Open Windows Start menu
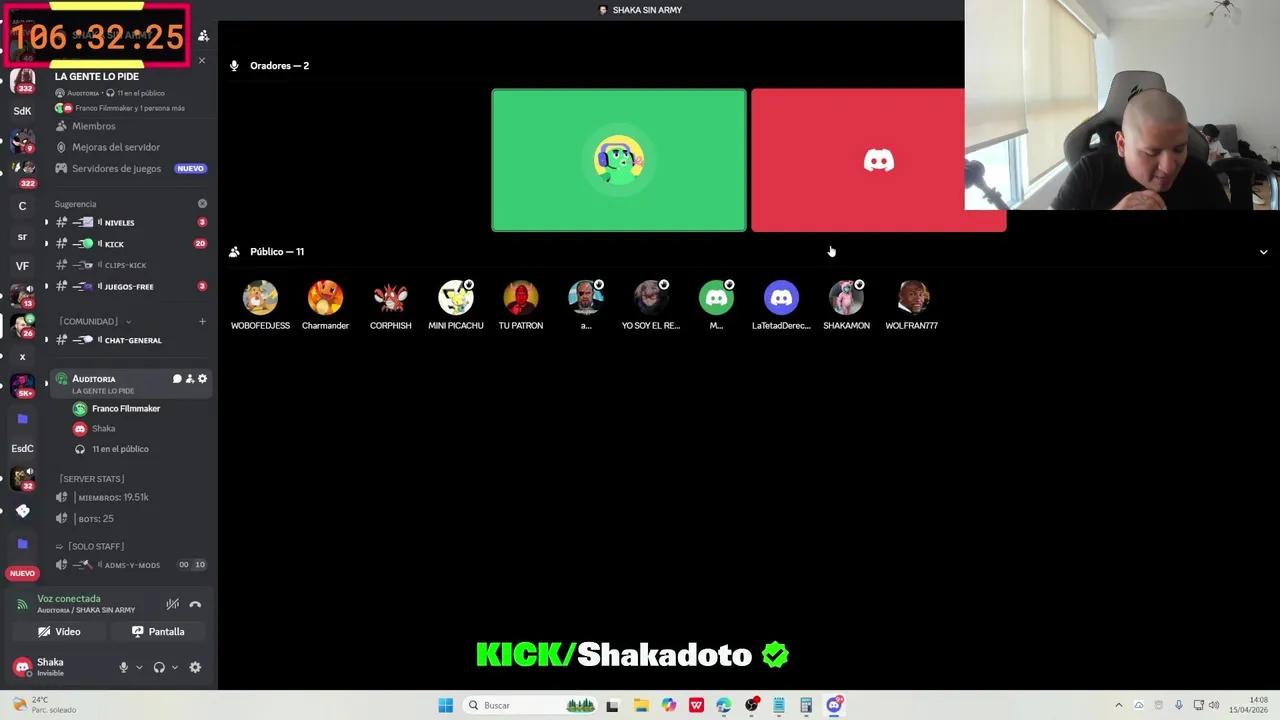 445,705
